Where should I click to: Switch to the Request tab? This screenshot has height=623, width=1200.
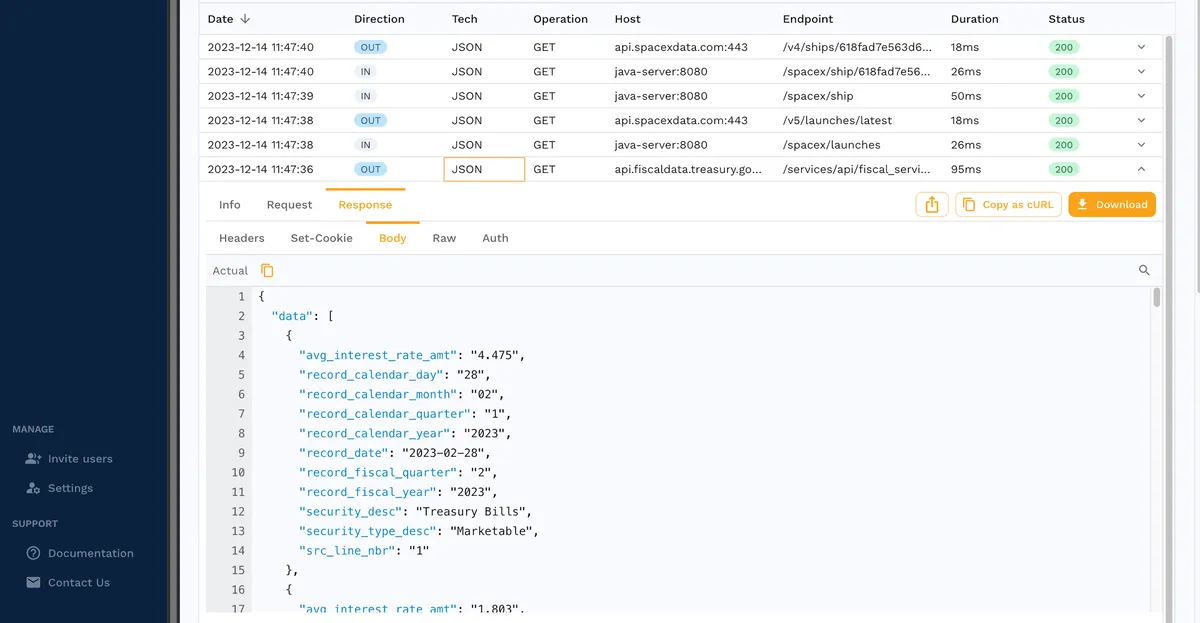pyautogui.click(x=289, y=205)
